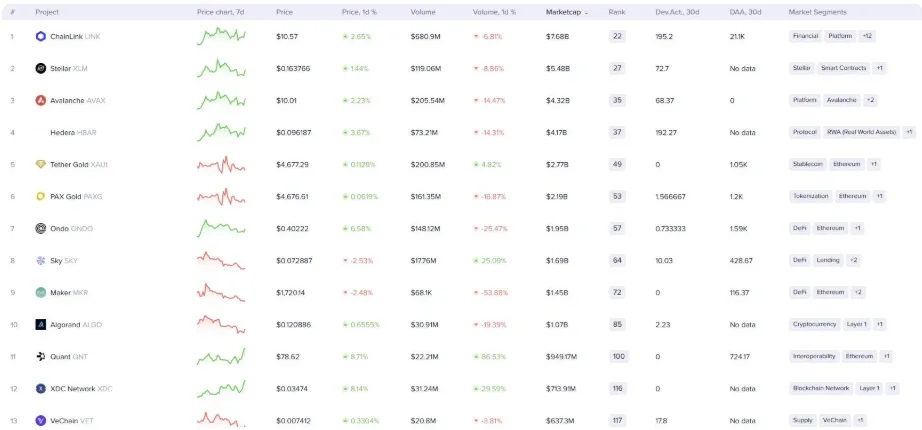Expand Hedera row's +1 segments tag
Screen dimensions: 922x430
[x=909, y=132]
